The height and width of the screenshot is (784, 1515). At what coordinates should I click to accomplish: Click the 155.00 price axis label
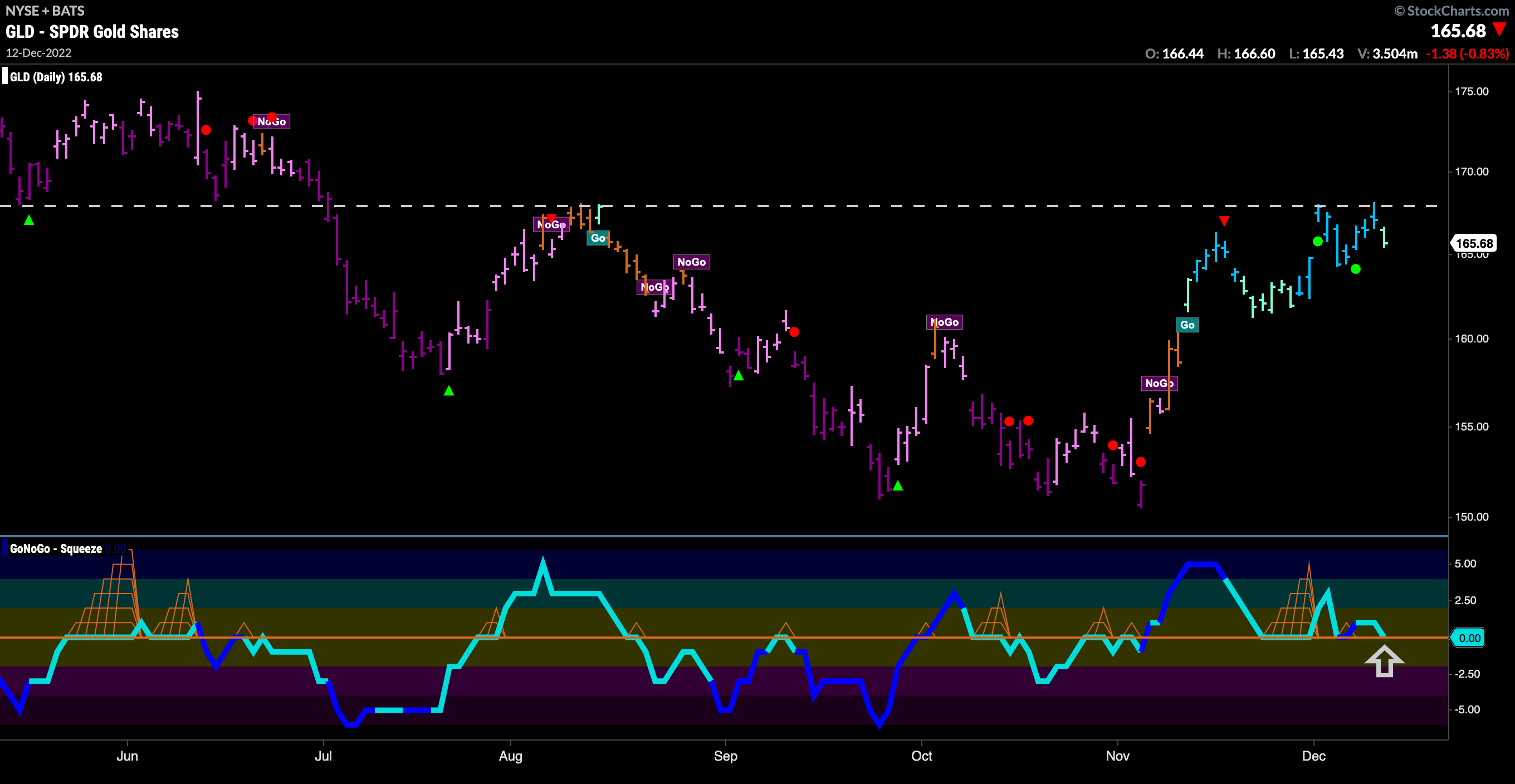pyautogui.click(x=1472, y=427)
